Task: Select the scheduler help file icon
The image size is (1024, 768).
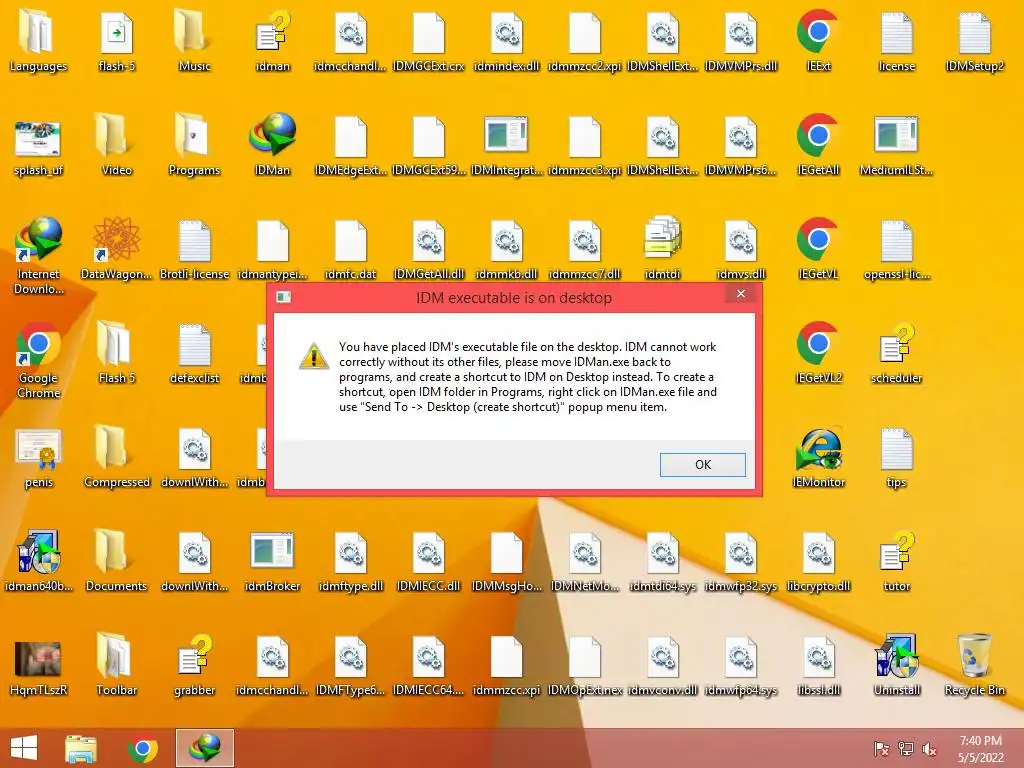Action: 896,344
